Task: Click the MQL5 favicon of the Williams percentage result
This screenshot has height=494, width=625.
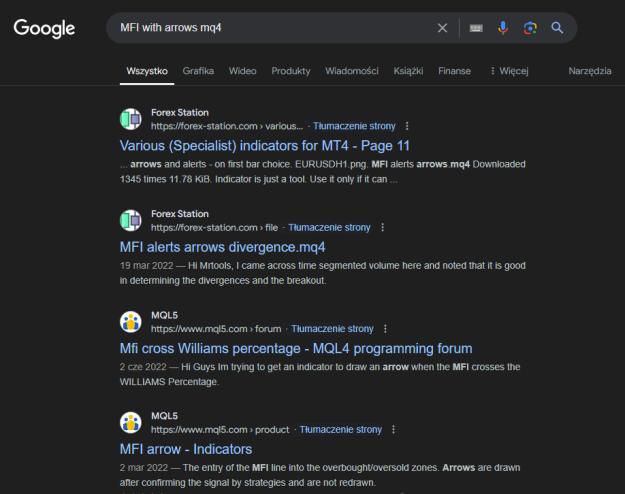Action: [131, 322]
